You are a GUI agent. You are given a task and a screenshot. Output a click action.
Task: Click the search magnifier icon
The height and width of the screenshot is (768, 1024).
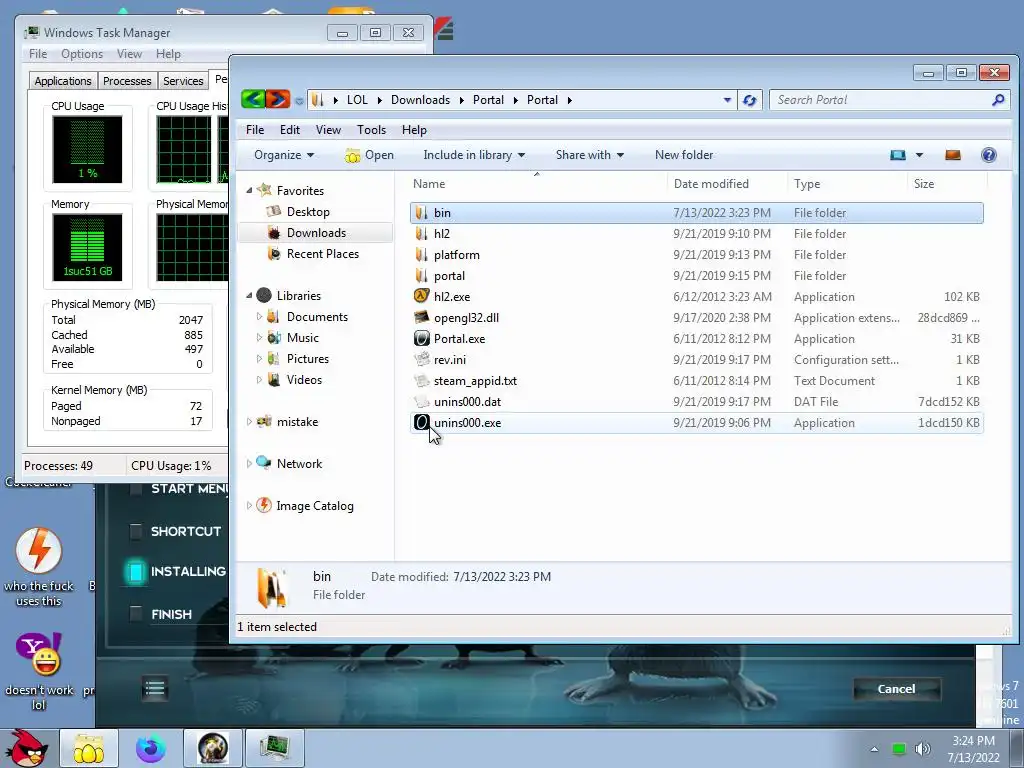(x=998, y=100)
